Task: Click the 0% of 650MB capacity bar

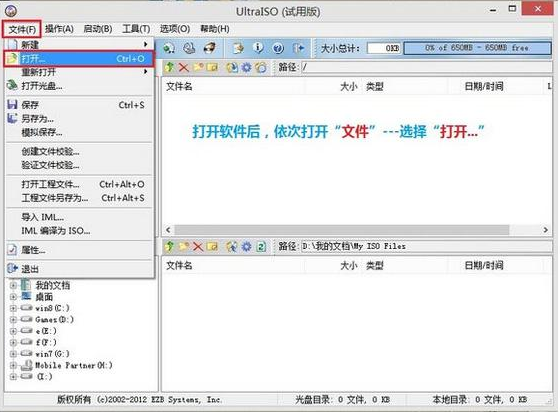Action: point(478,48)
